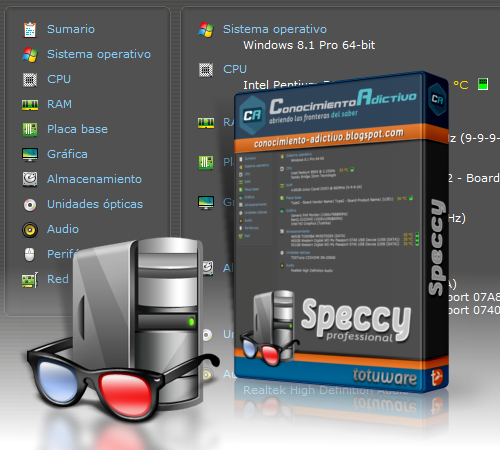This screenshot has width=500, height=450.
Task: Open the Audio sidebar section
Action: (x=63, y=229)
